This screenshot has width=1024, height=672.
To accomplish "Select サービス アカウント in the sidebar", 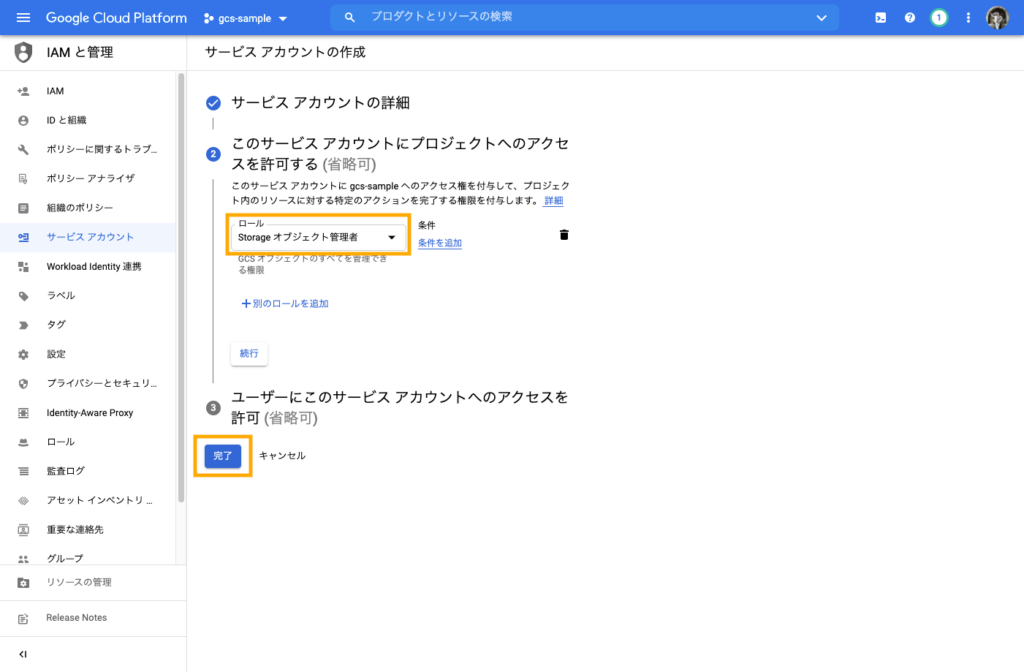I will click(x=90, y=237).
